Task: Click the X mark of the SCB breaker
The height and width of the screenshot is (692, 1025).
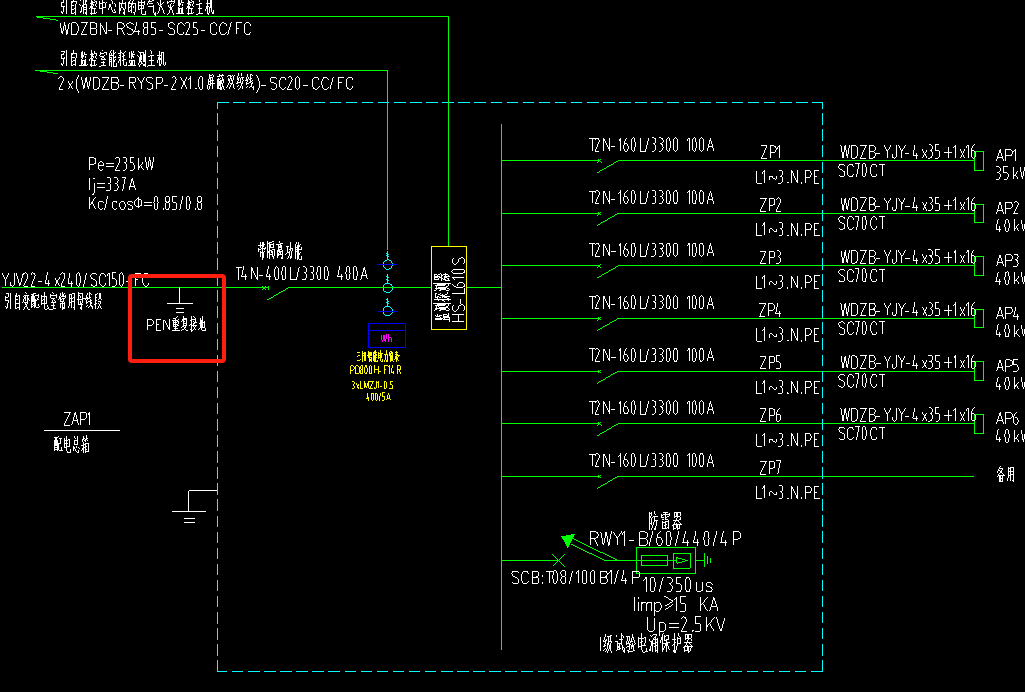Action: [x=558, y=560]
